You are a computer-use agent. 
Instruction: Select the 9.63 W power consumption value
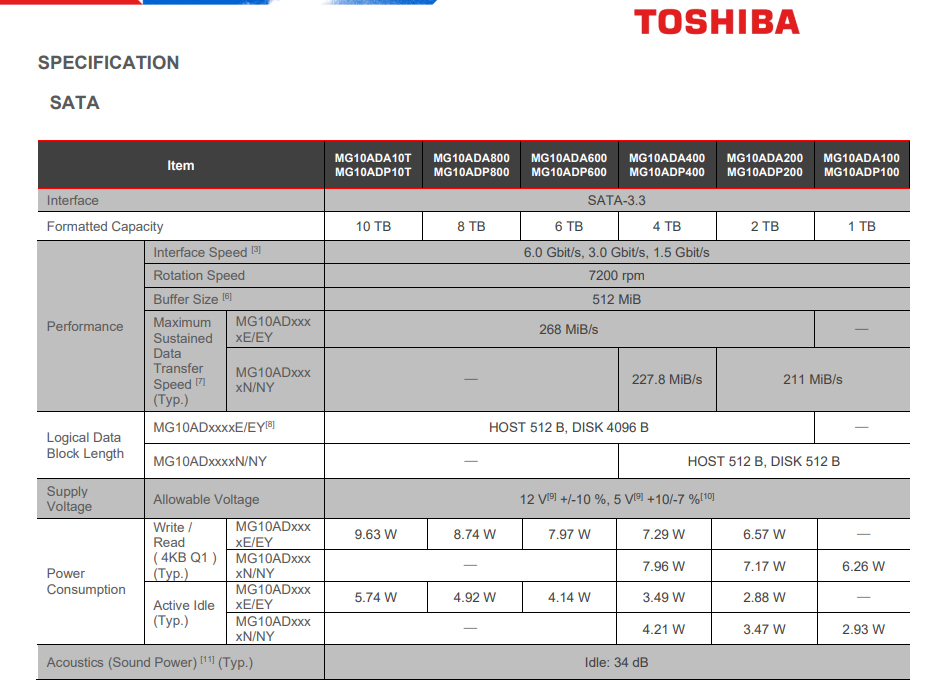[x=375, y=535]
